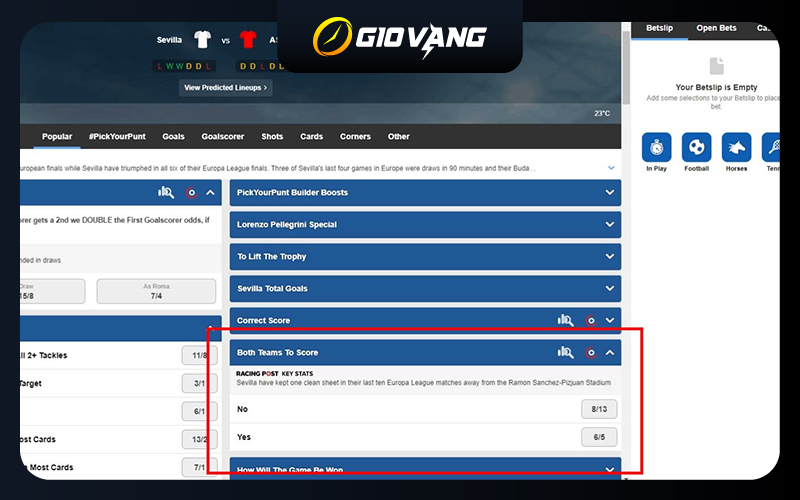
Task: Expand the Lorenzo Pellegrini Special market
Action: (425, 224)
